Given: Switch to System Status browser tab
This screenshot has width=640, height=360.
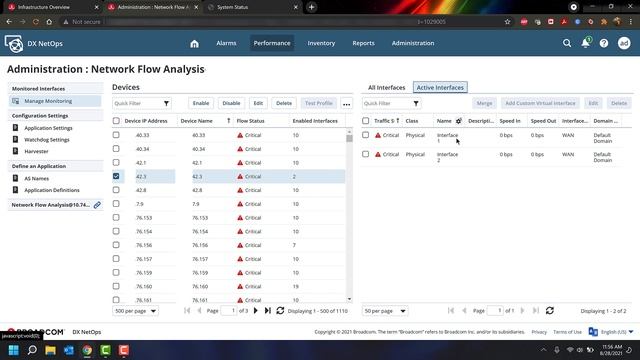Looking at the screenshot, I should click(x=253, y=7).
